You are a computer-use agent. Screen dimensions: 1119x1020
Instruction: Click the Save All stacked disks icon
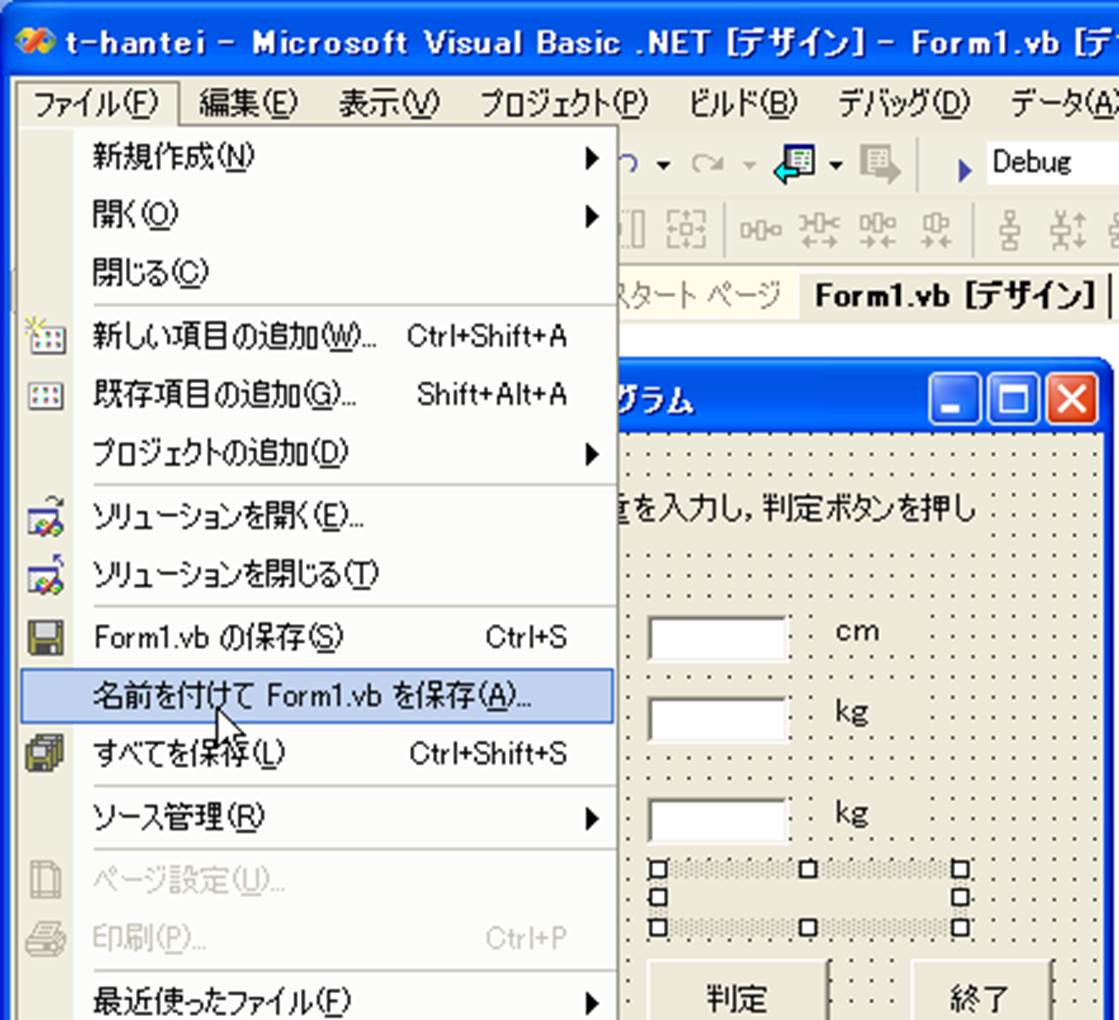45,753
